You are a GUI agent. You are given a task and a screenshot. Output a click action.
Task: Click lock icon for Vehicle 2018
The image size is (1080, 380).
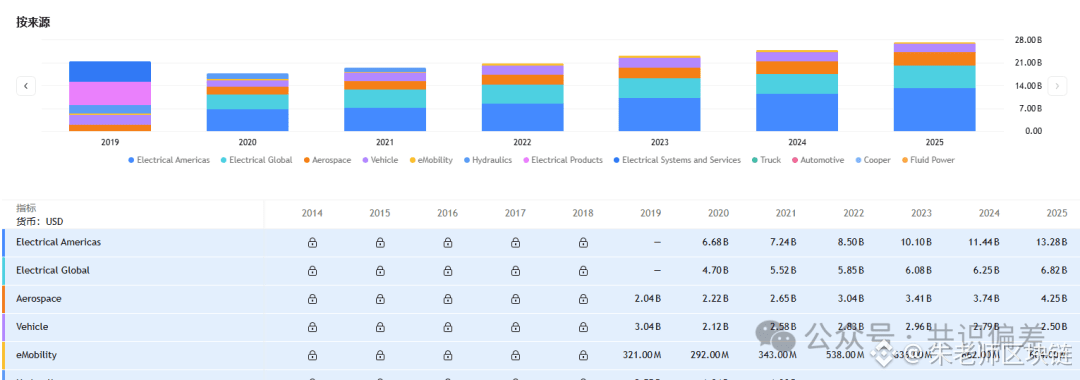click(x=583, y=327)
